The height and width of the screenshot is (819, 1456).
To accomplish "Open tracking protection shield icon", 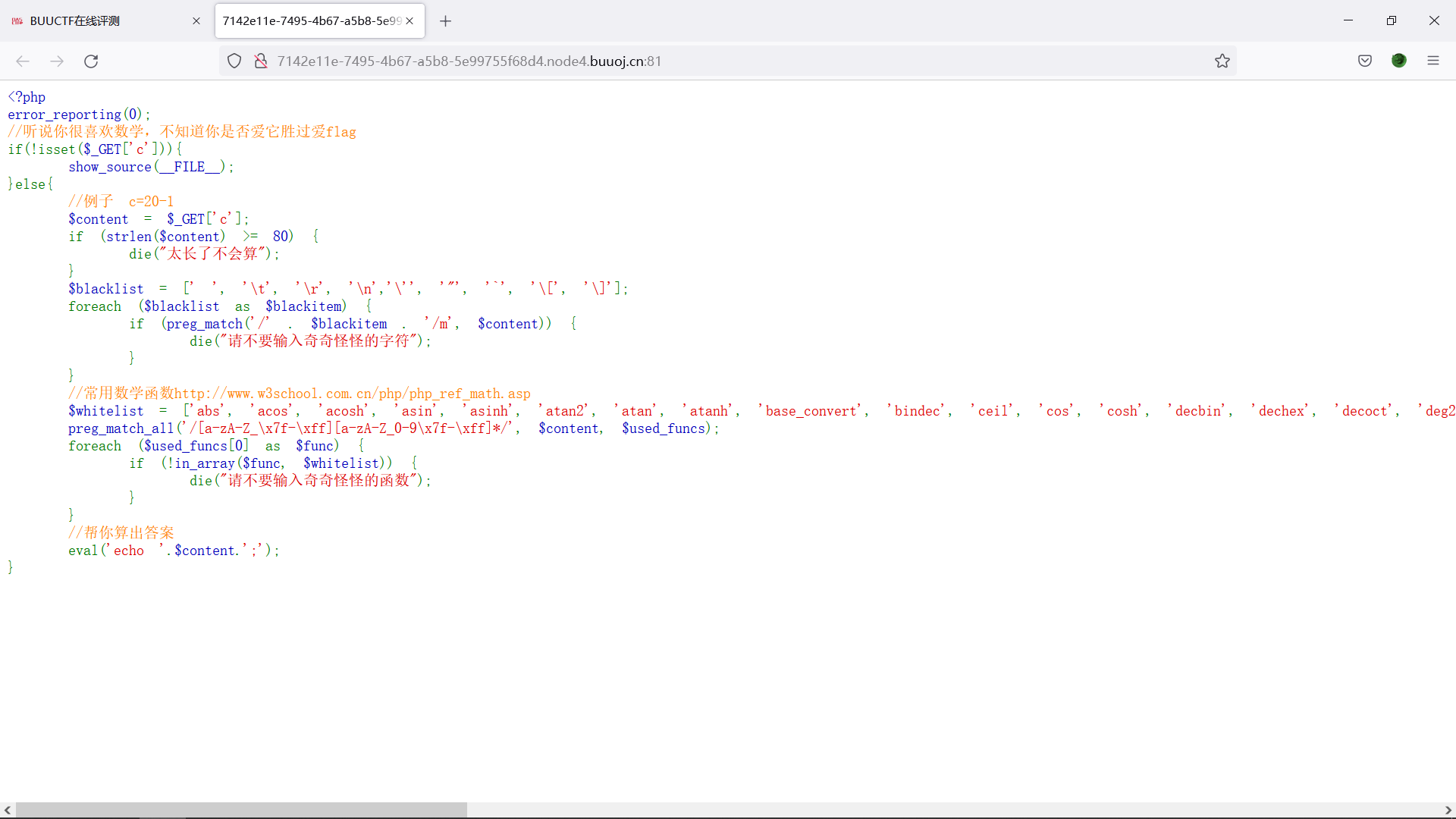I will [x=234, y=61].
